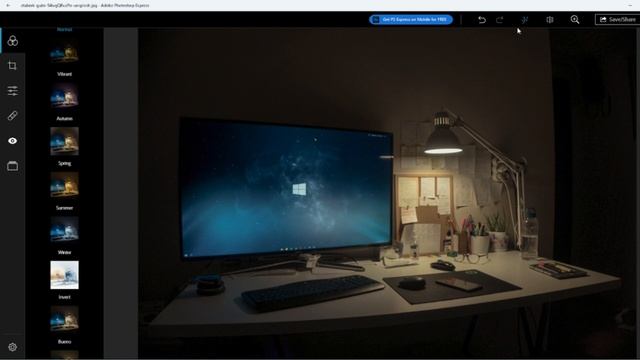Apply the Spring look thumbnail

click(x=64, y=141)
